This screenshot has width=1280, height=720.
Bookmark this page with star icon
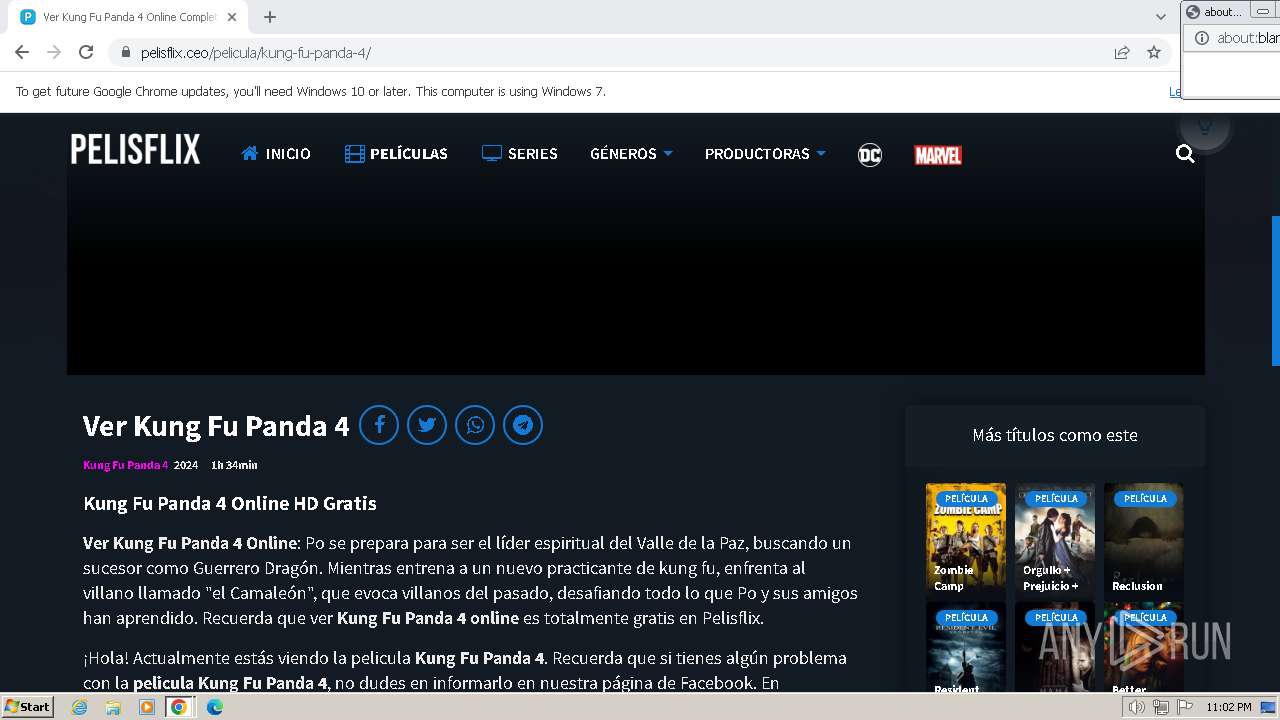[1154, 53]
